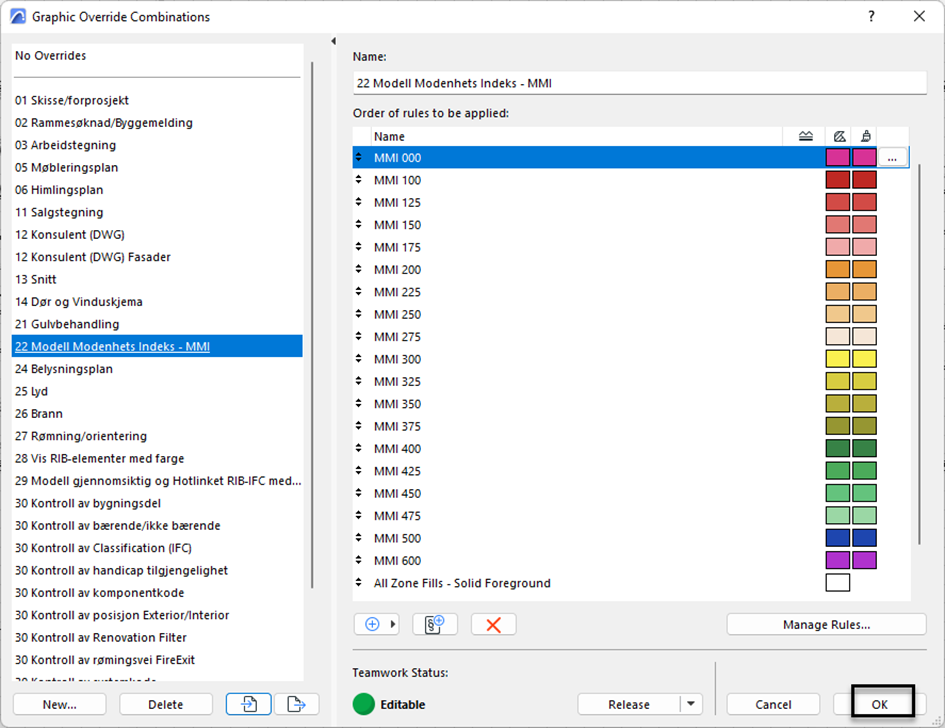Click the New... button
This screenshot has height=728, width=945.
pos(60,704)
